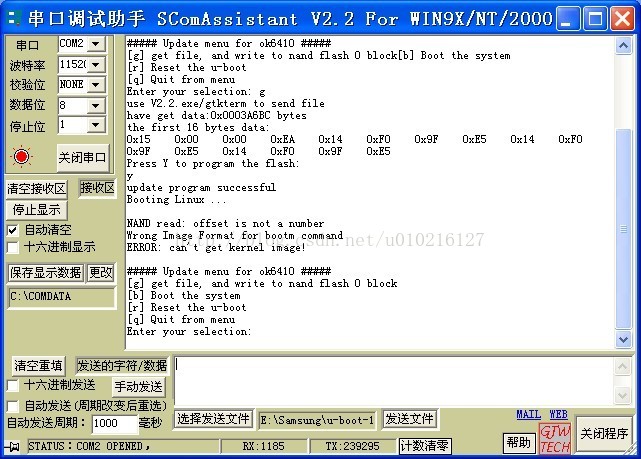Open the MAIL link

pos(529,414)
